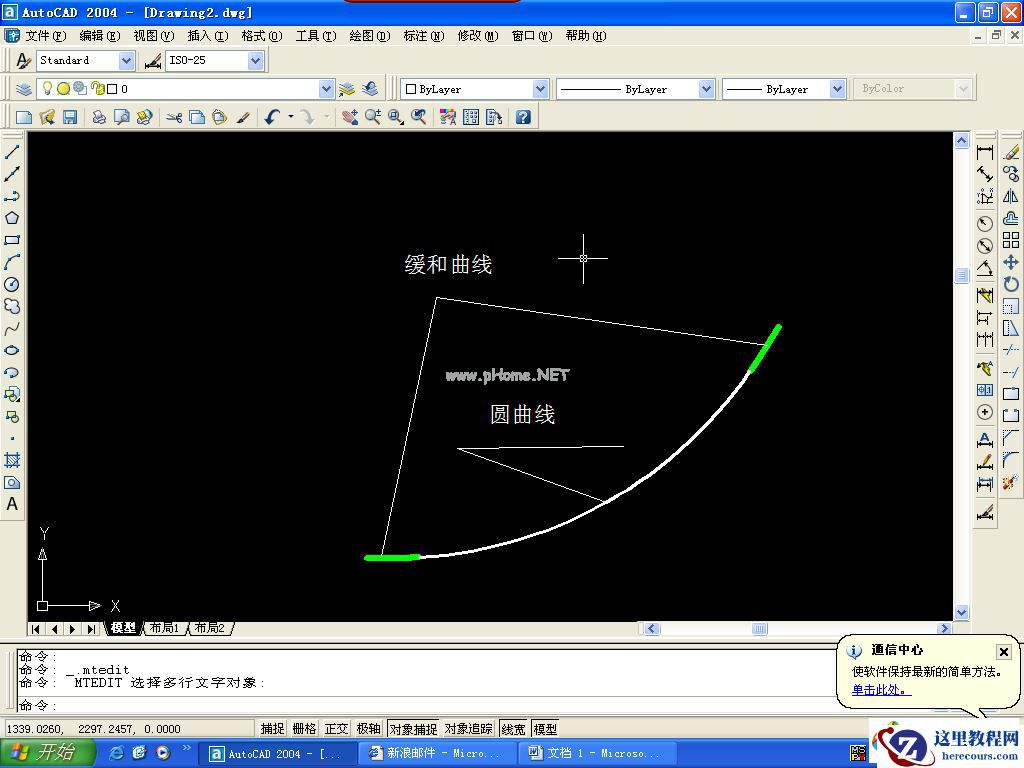
Task: Select the Polygon draw tool
Action: point(12,218)
